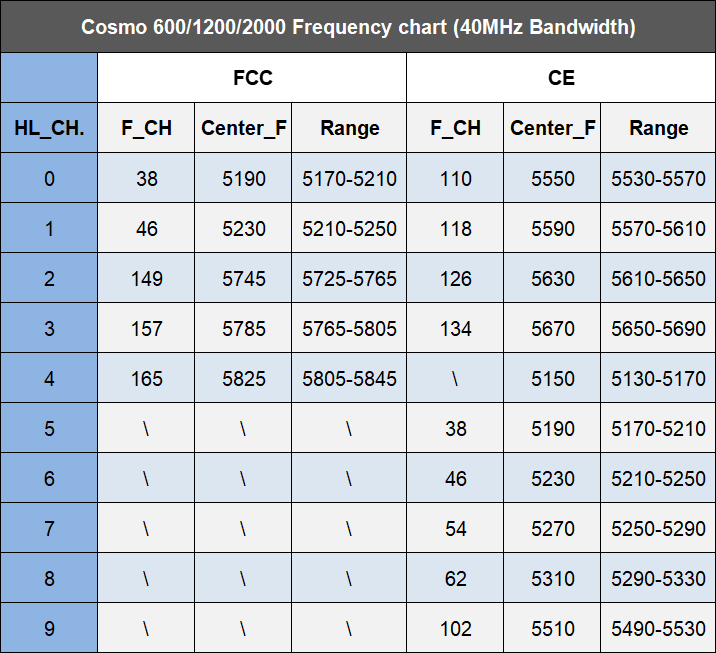Click the F_CH header under FCC
Viewport: 716px width, 653px height.
point(146,128)
